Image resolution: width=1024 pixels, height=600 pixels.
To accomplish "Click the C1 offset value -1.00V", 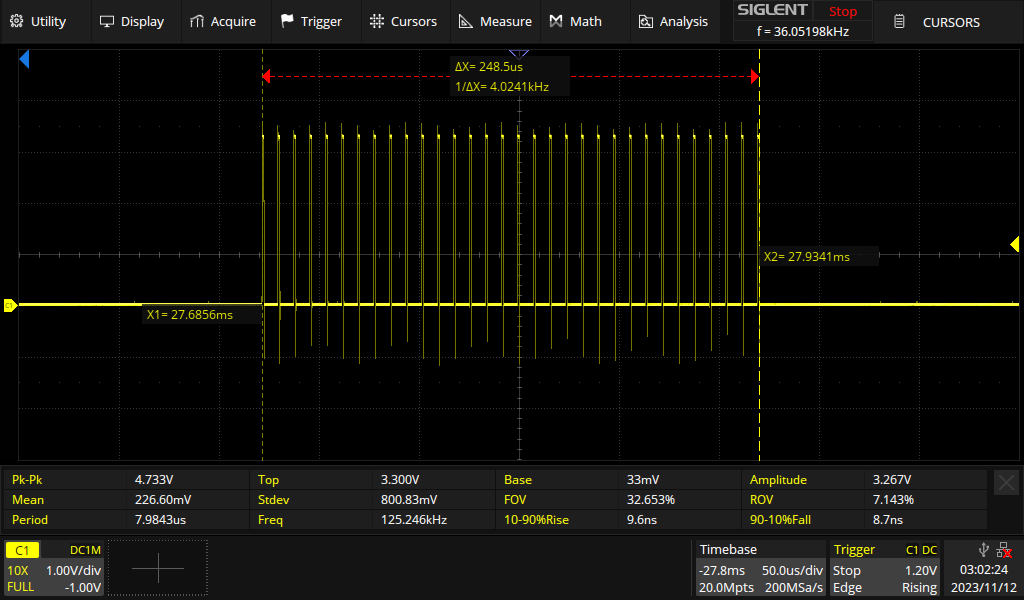I will point(83,587).
